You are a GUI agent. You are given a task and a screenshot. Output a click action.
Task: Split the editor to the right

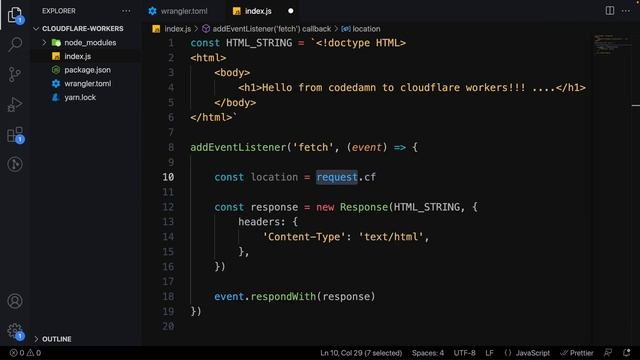pos(609,11)
